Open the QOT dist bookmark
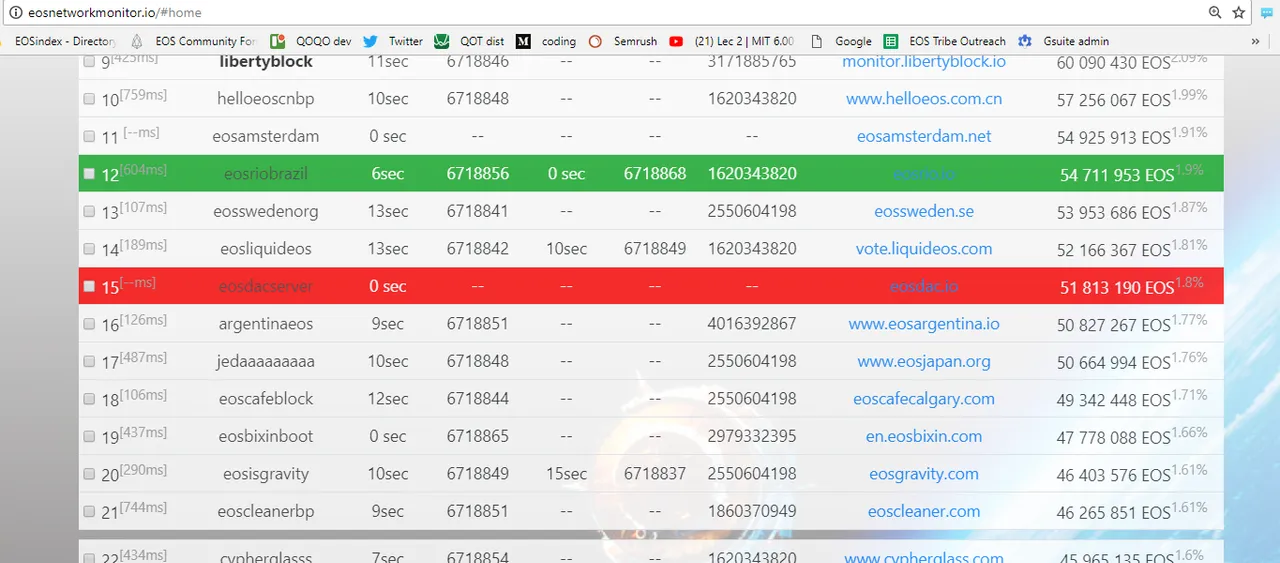The height and width of the screenshot is (563, 1280). point(469,41)
